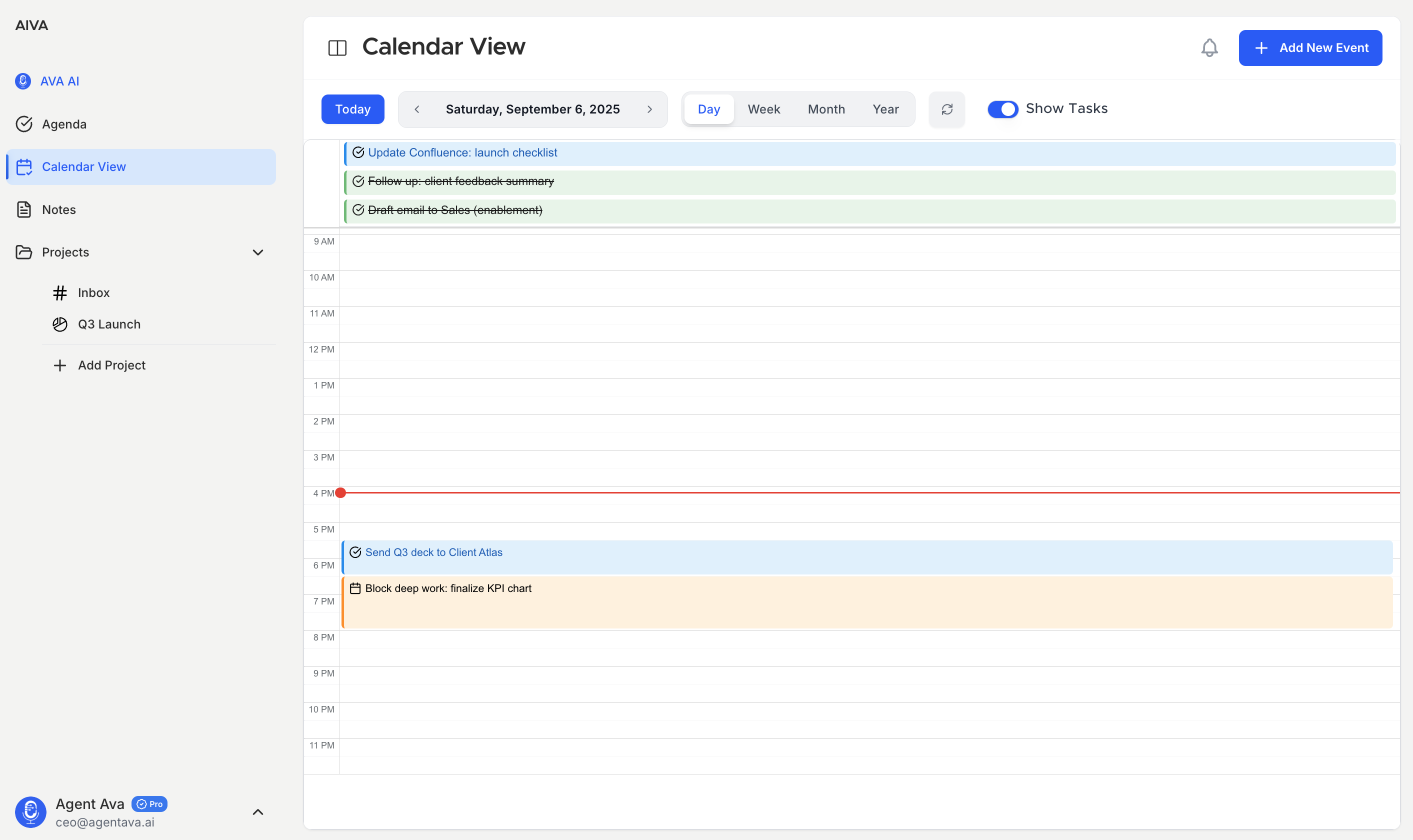Click the notification bell icon
The height and width of the screenshot is (840, 1413).
(x=1209, y=47)
